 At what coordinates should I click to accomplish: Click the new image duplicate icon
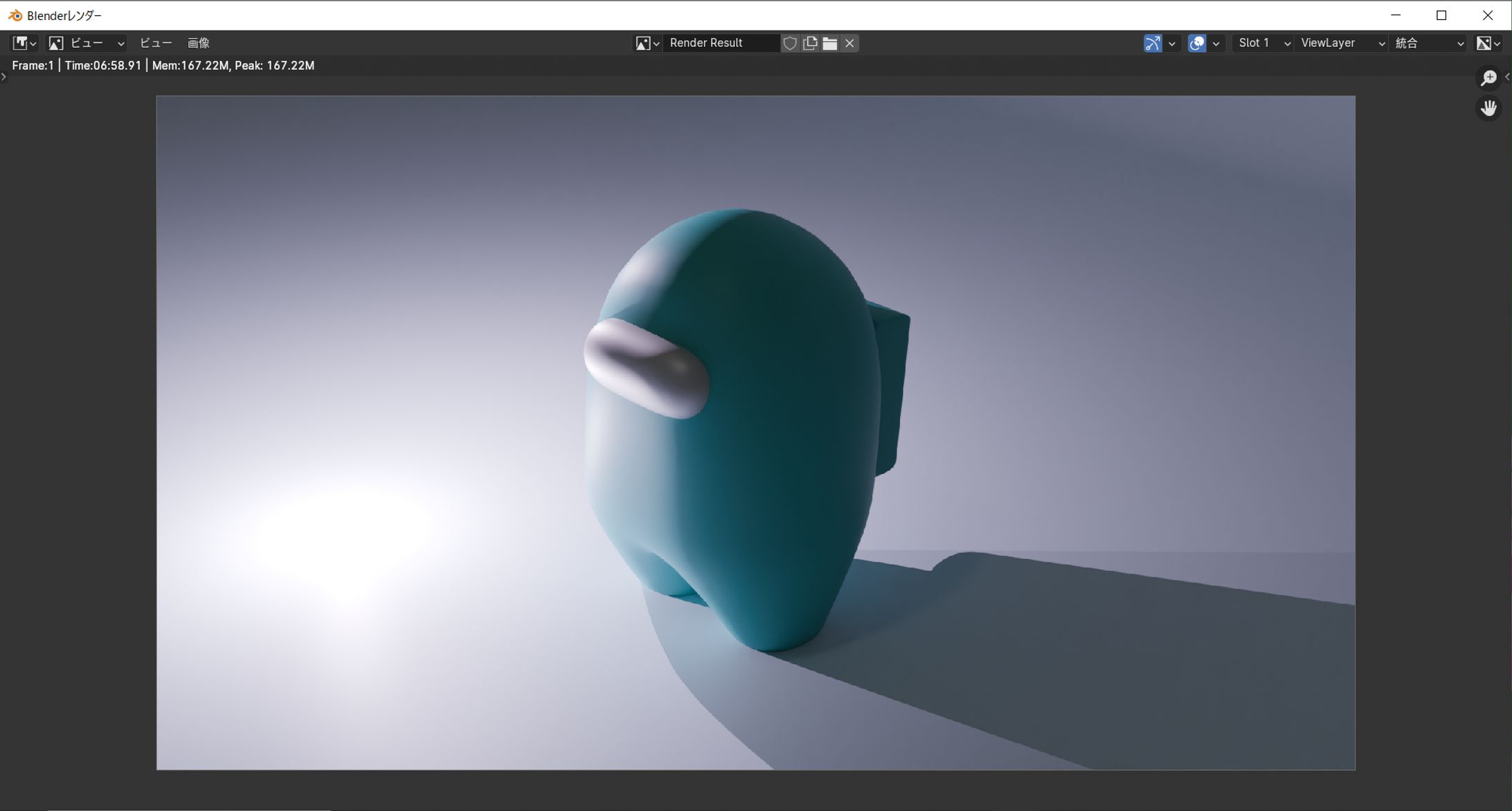pyautogui.click(x=809, y=43)
